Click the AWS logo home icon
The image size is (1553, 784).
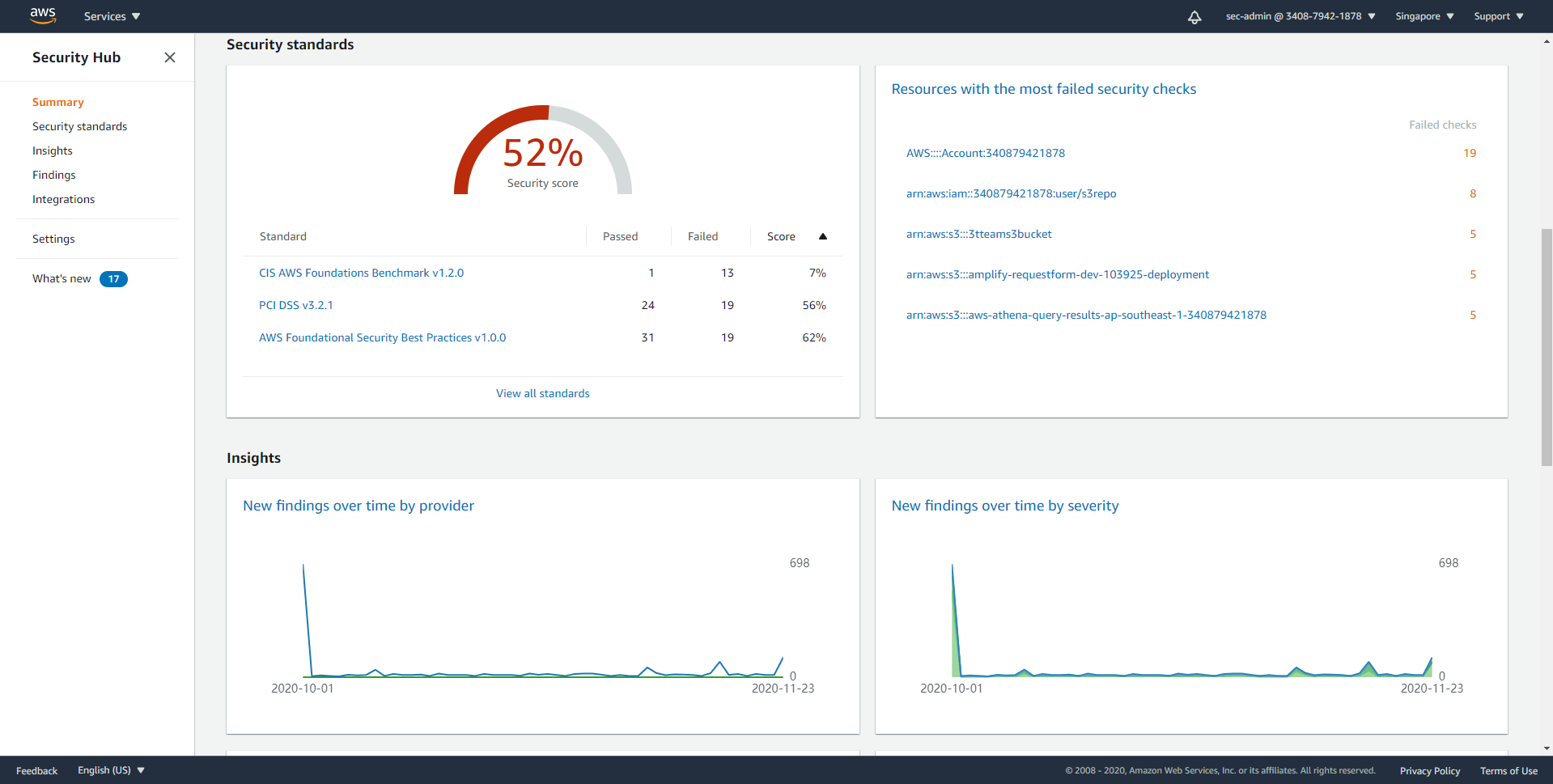point(43,15)
